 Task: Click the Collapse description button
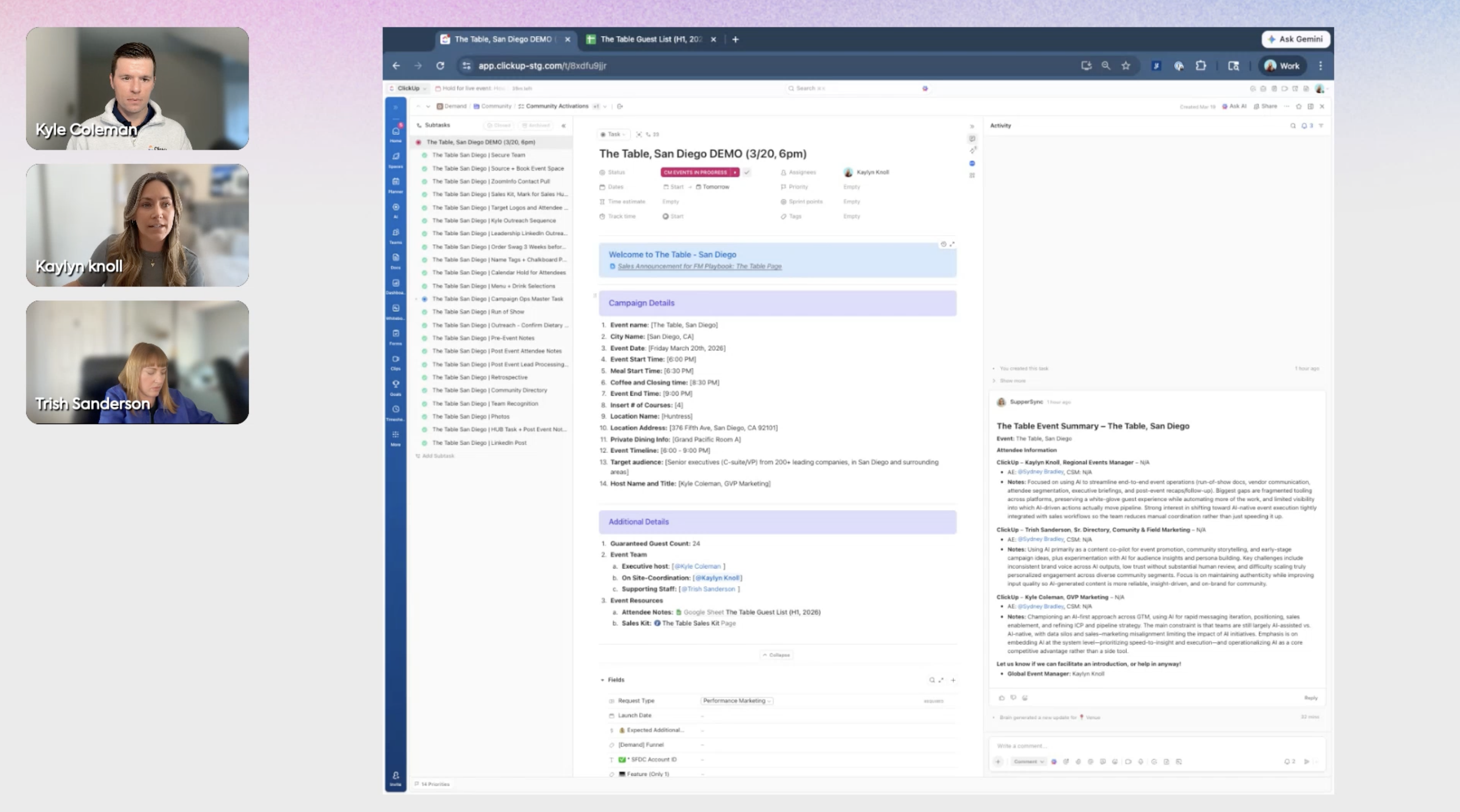[x=776, y=655]
